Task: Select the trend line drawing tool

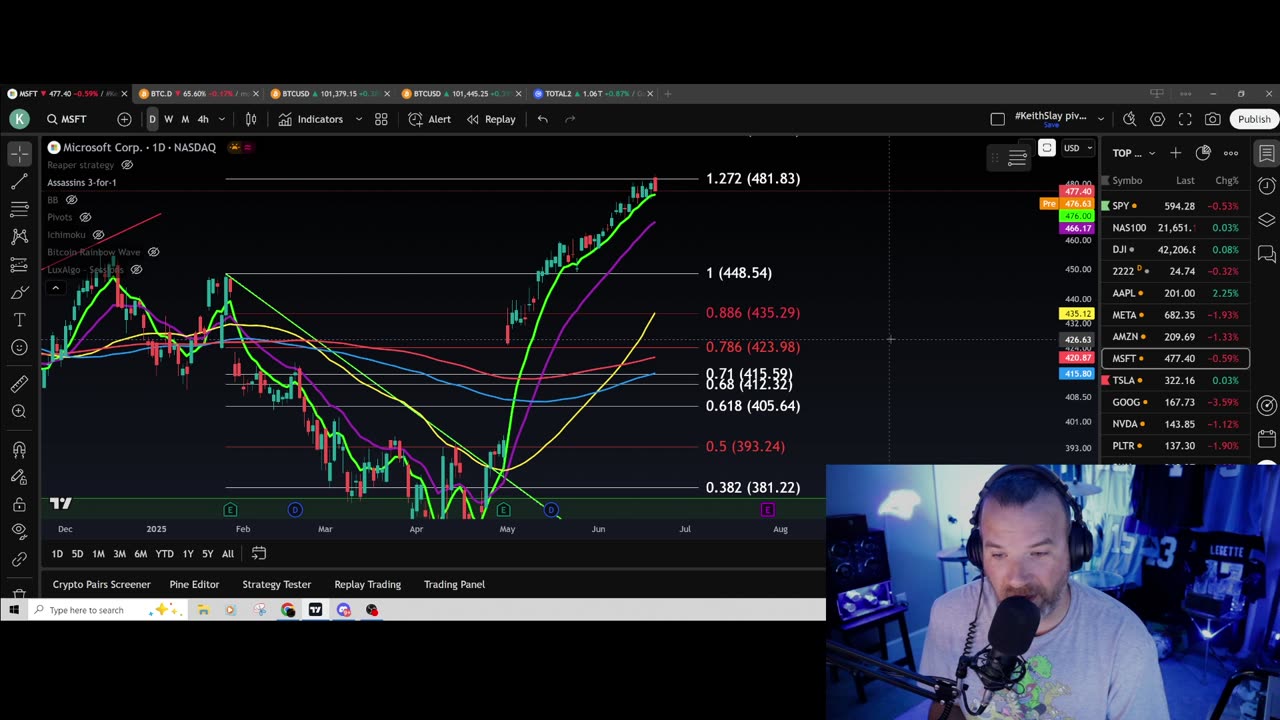Action: [19, 181]
